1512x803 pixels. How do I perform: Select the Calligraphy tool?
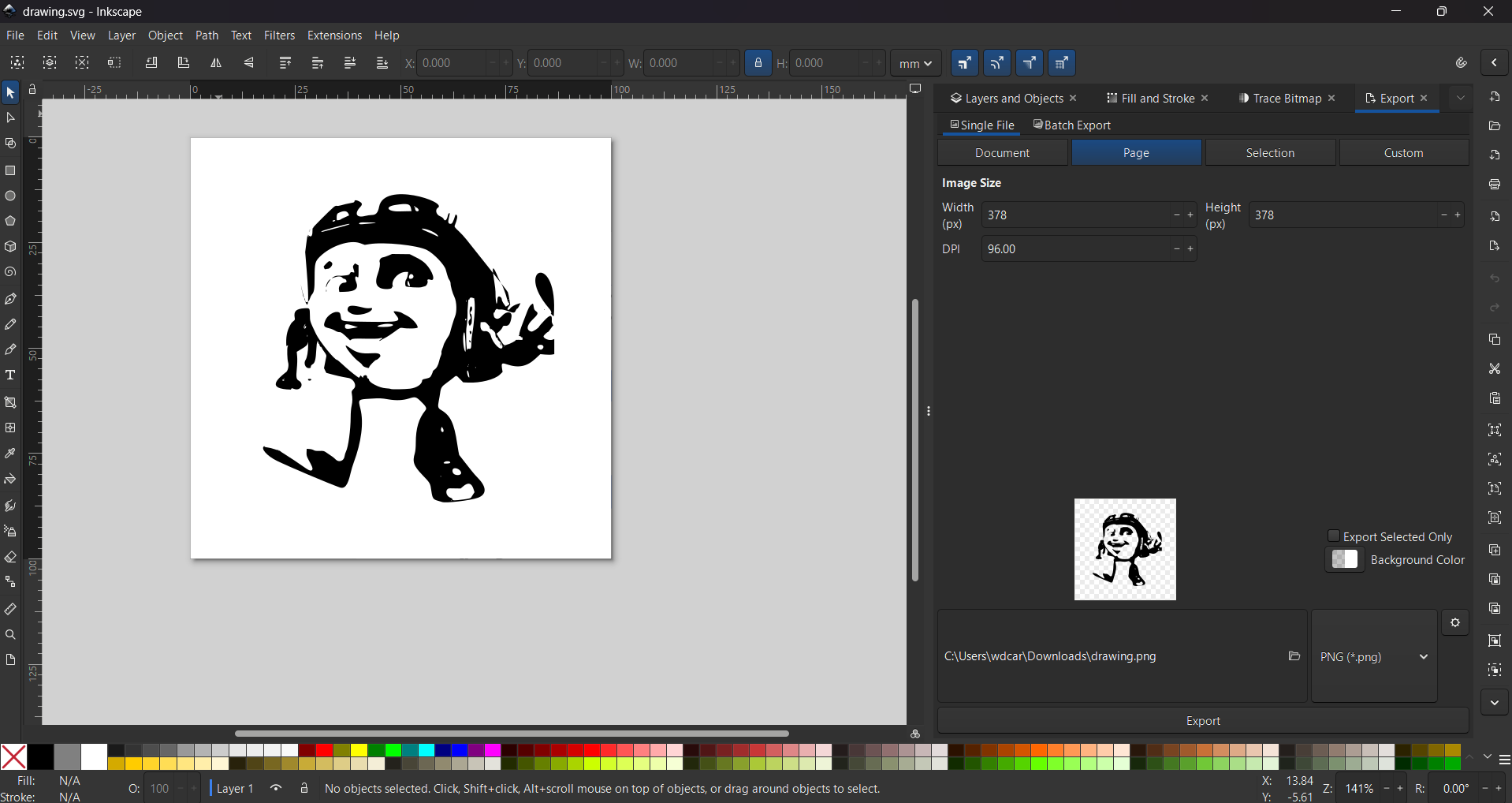10,349
